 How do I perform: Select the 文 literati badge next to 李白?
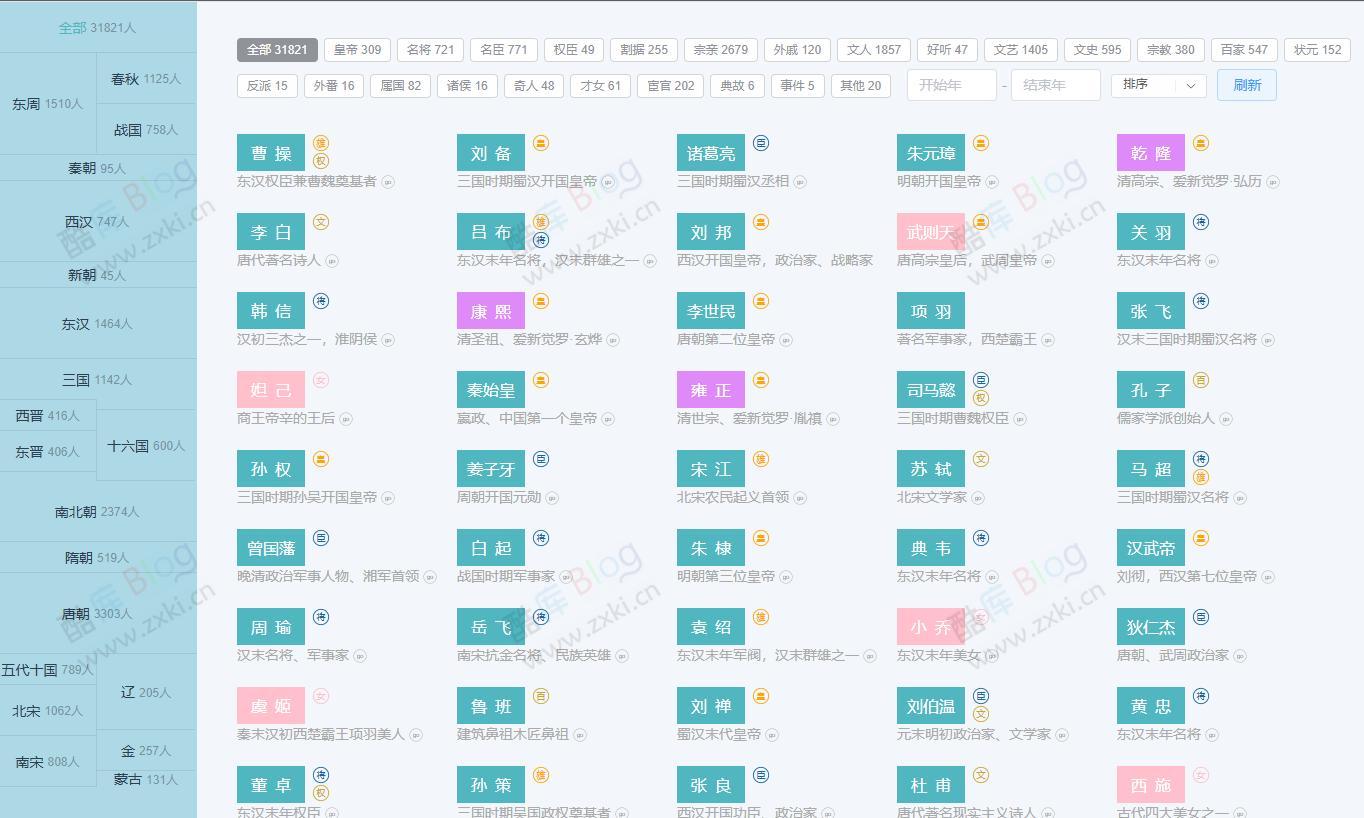coord(320,223)
